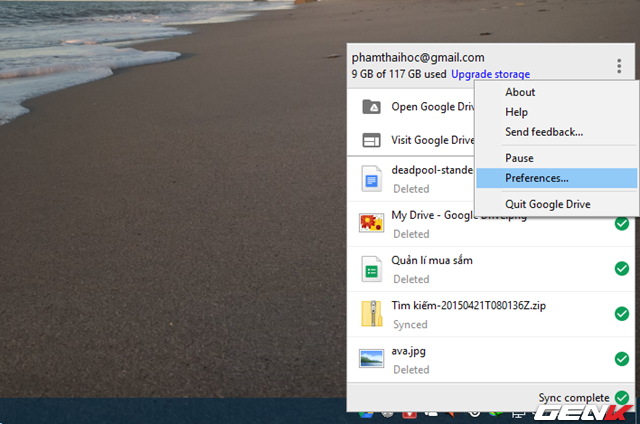Viewport: 640px width, 424px height.
Task: Open Help from the context menu
Action: [517, 112]
